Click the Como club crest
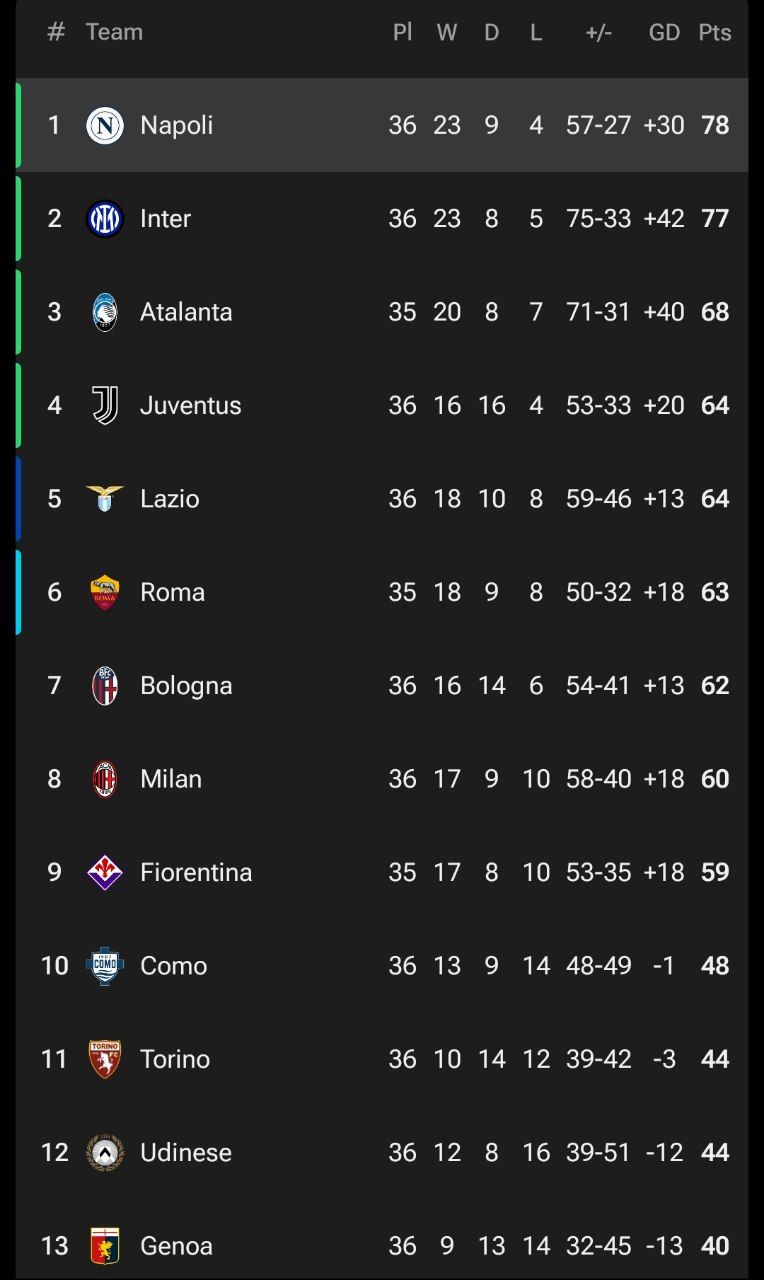764x1280 pixels. [105, 965]
